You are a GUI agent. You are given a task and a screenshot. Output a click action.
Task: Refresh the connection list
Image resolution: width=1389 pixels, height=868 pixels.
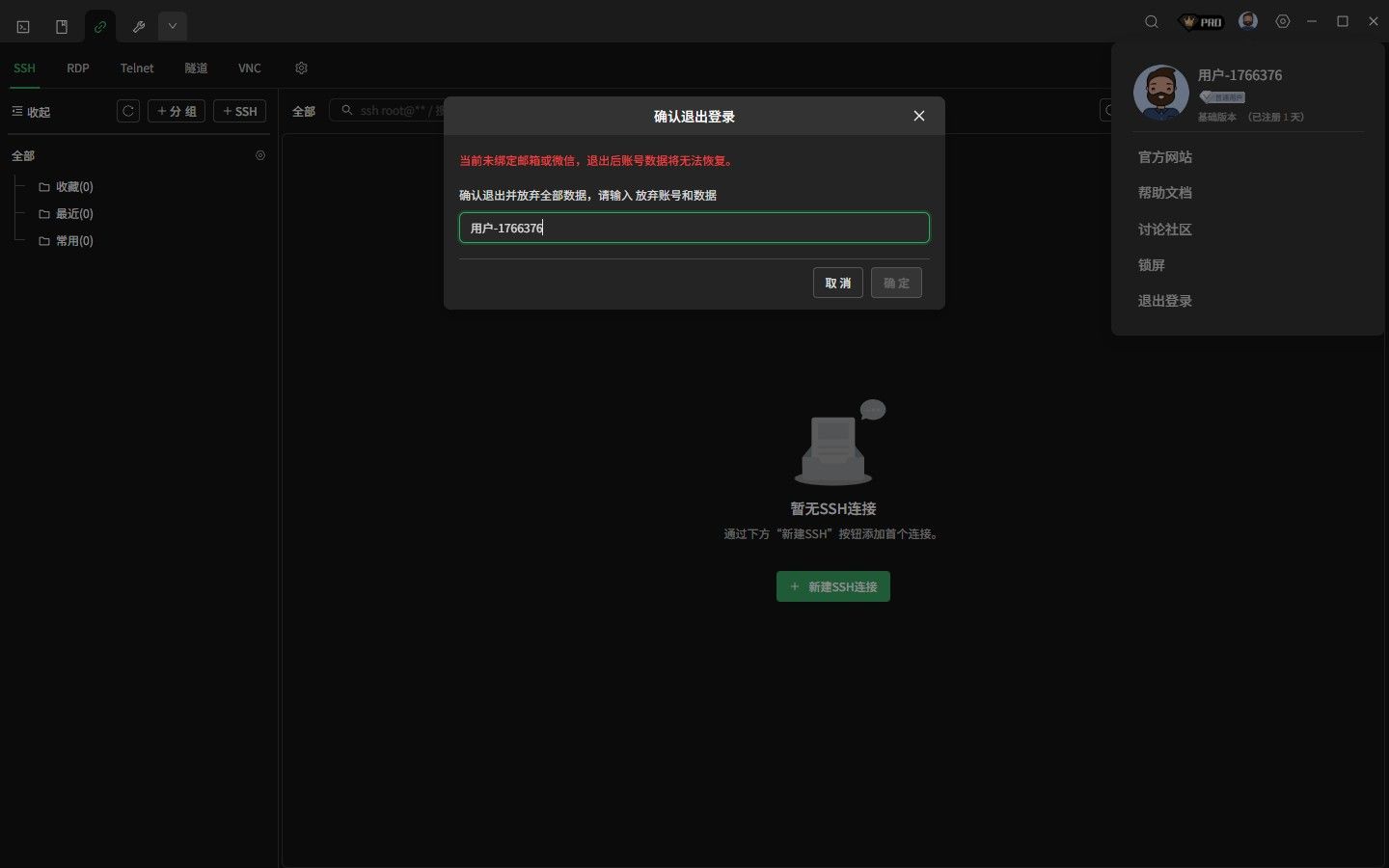pyautogui.click(x=128, y=111)
